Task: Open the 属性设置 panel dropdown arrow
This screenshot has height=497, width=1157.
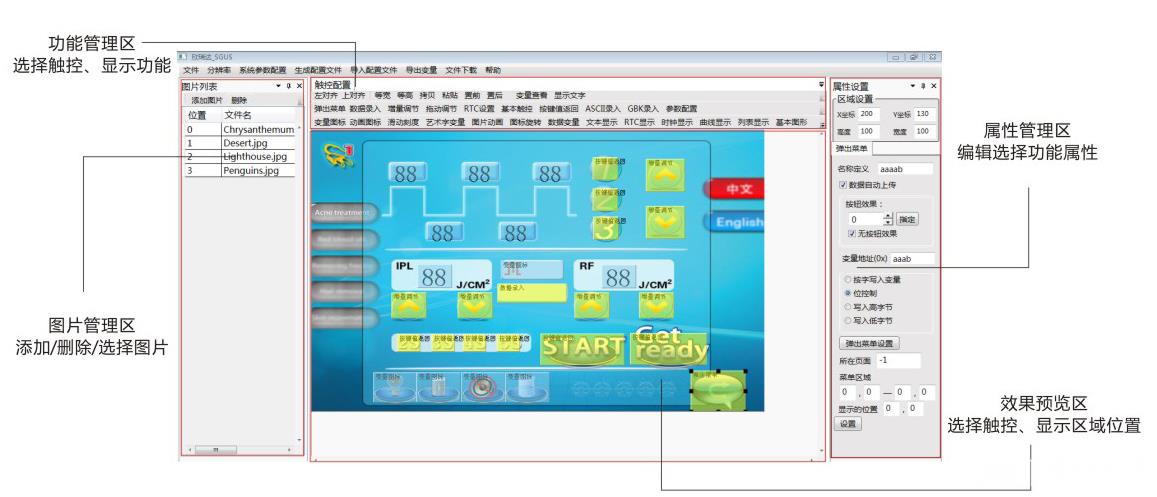Action: tap(912, 87)
